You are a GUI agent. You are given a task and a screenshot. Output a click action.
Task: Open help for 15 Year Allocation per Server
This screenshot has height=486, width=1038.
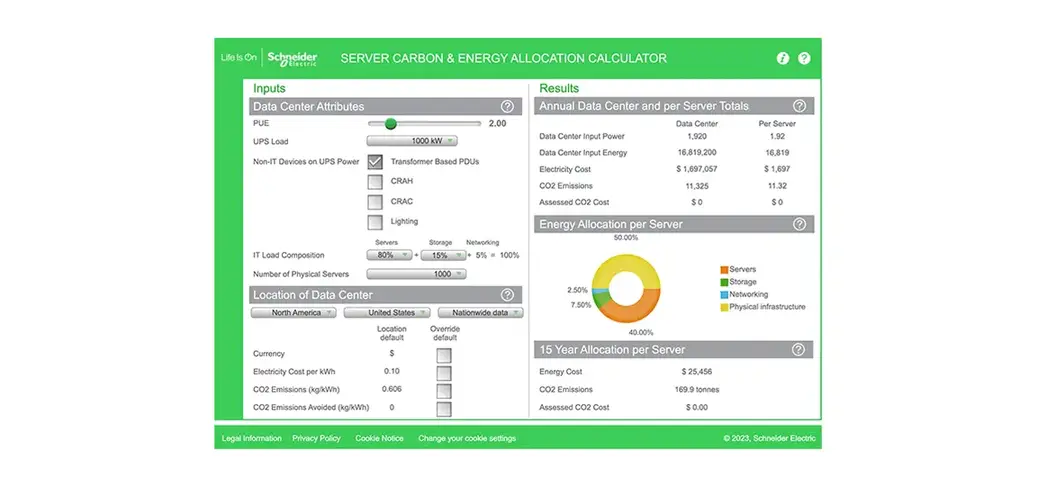pyautogui.click(x=798, y=349)
